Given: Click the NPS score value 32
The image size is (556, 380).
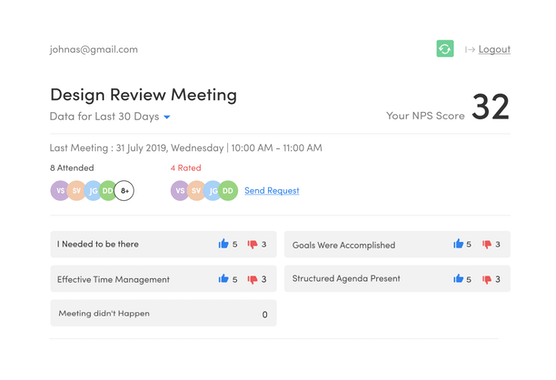Looking at the screenshot, I should coord(491,106).
